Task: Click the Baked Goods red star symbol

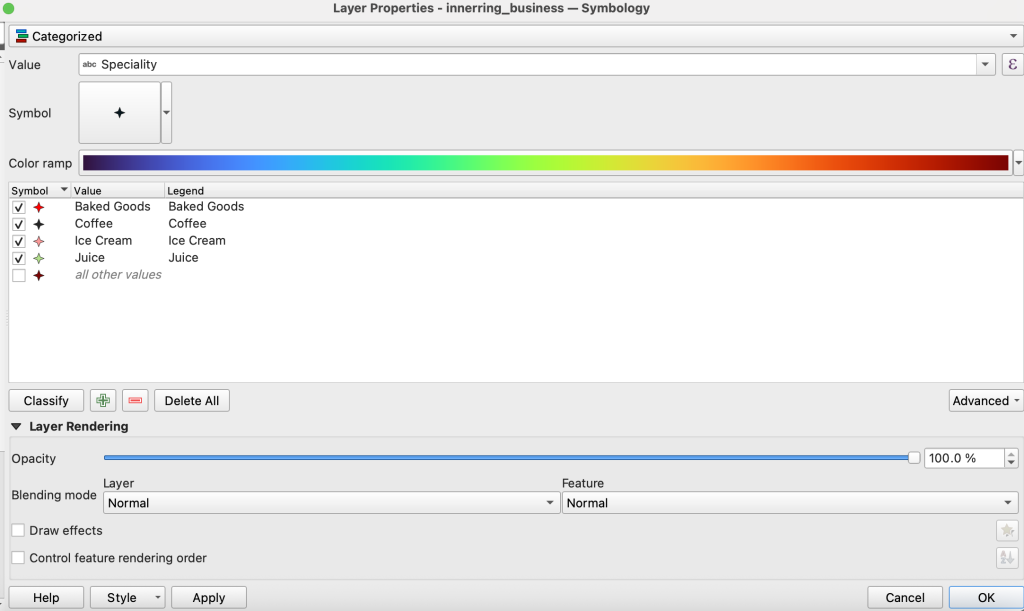Action: click(39, 207)
